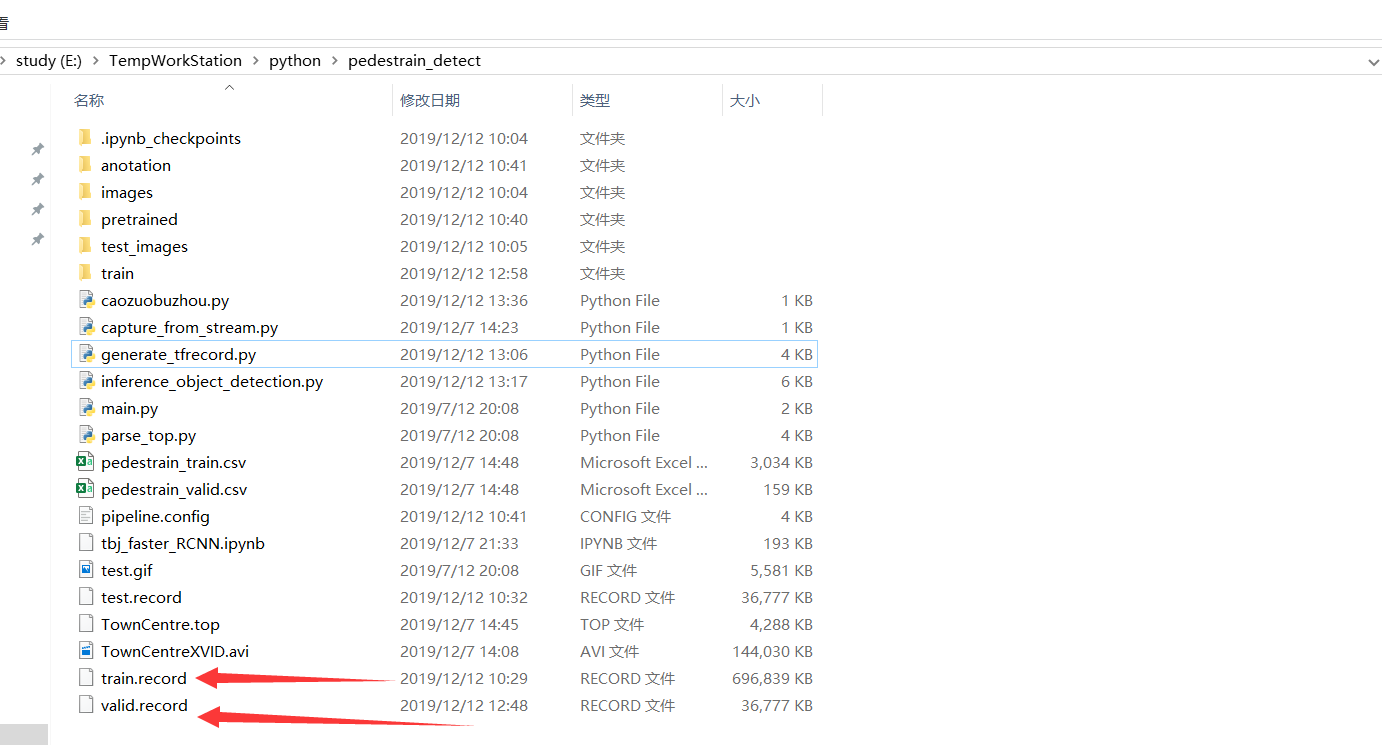Viewport: 1382px width, 745px height.
Task: Select file name TownCentre.top
Action: [x=160, y=624]
